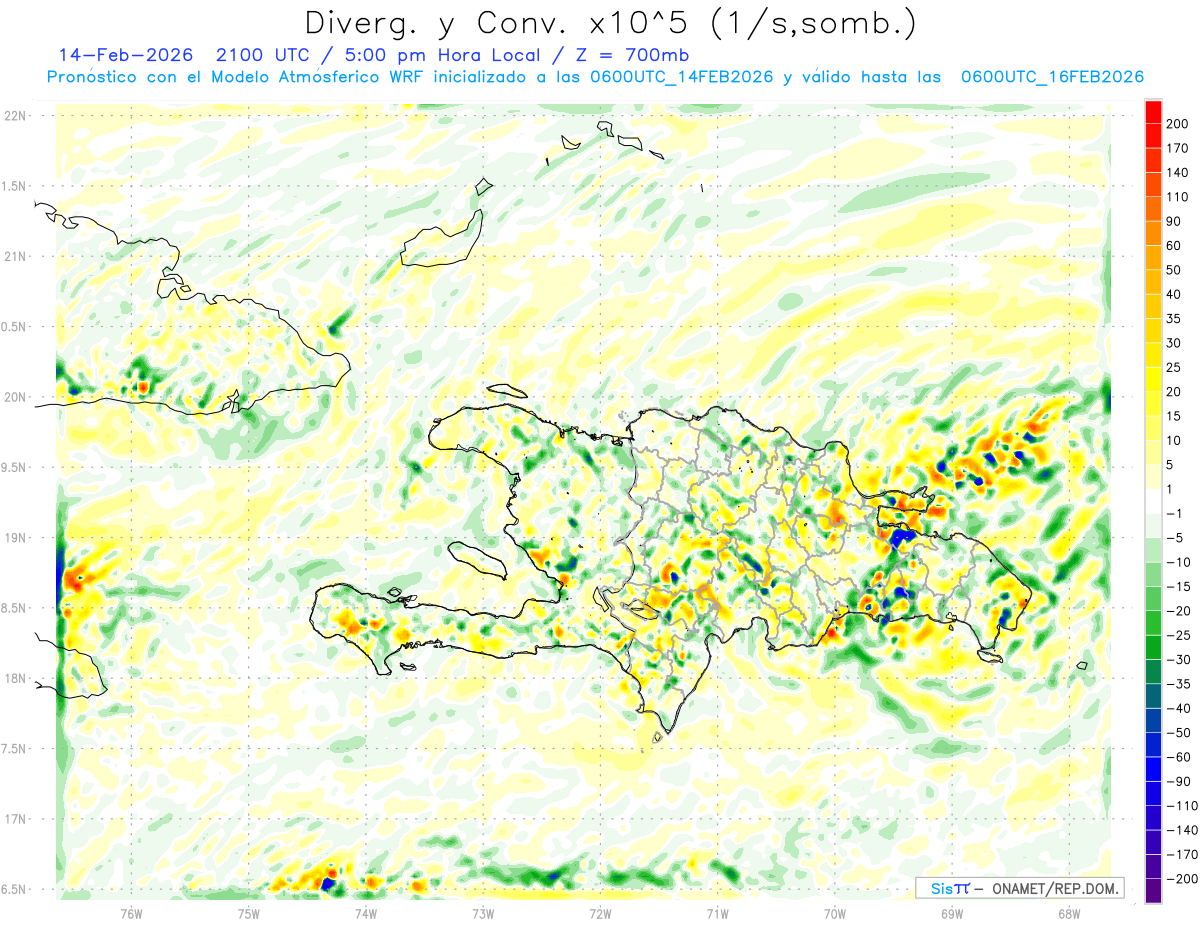The height and width of the screenshot is (927, 1200).
Task: Click the color bar label '170'
Action: tap(1177, 148)
